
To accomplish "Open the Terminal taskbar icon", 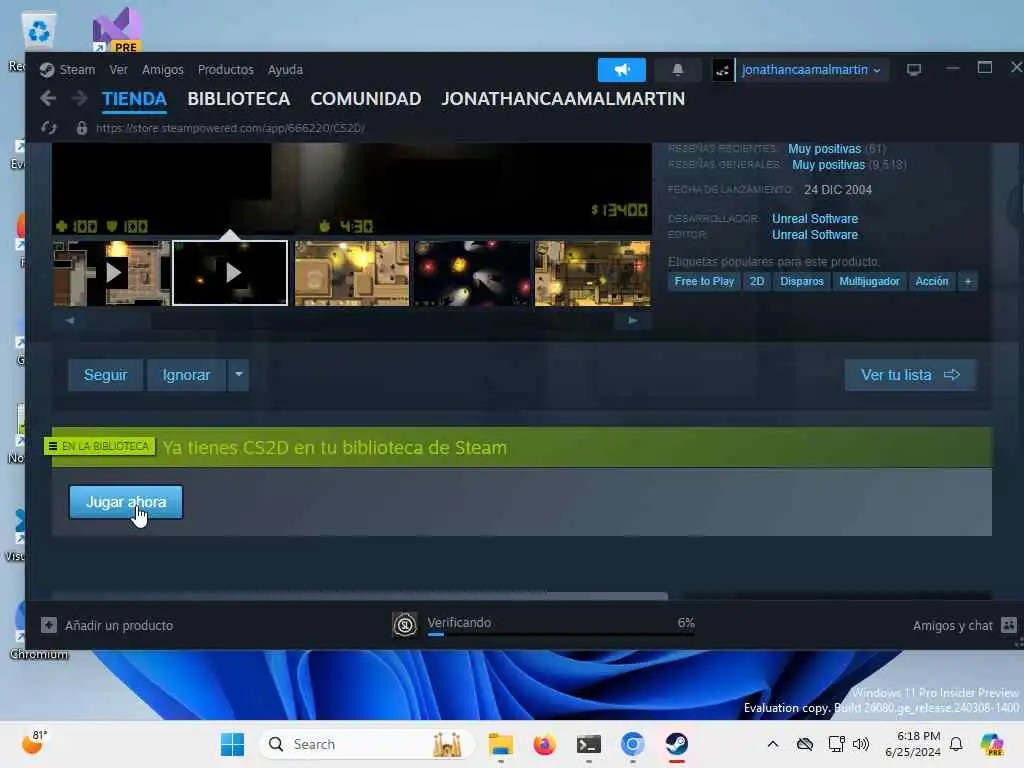I will click(588, 744).
